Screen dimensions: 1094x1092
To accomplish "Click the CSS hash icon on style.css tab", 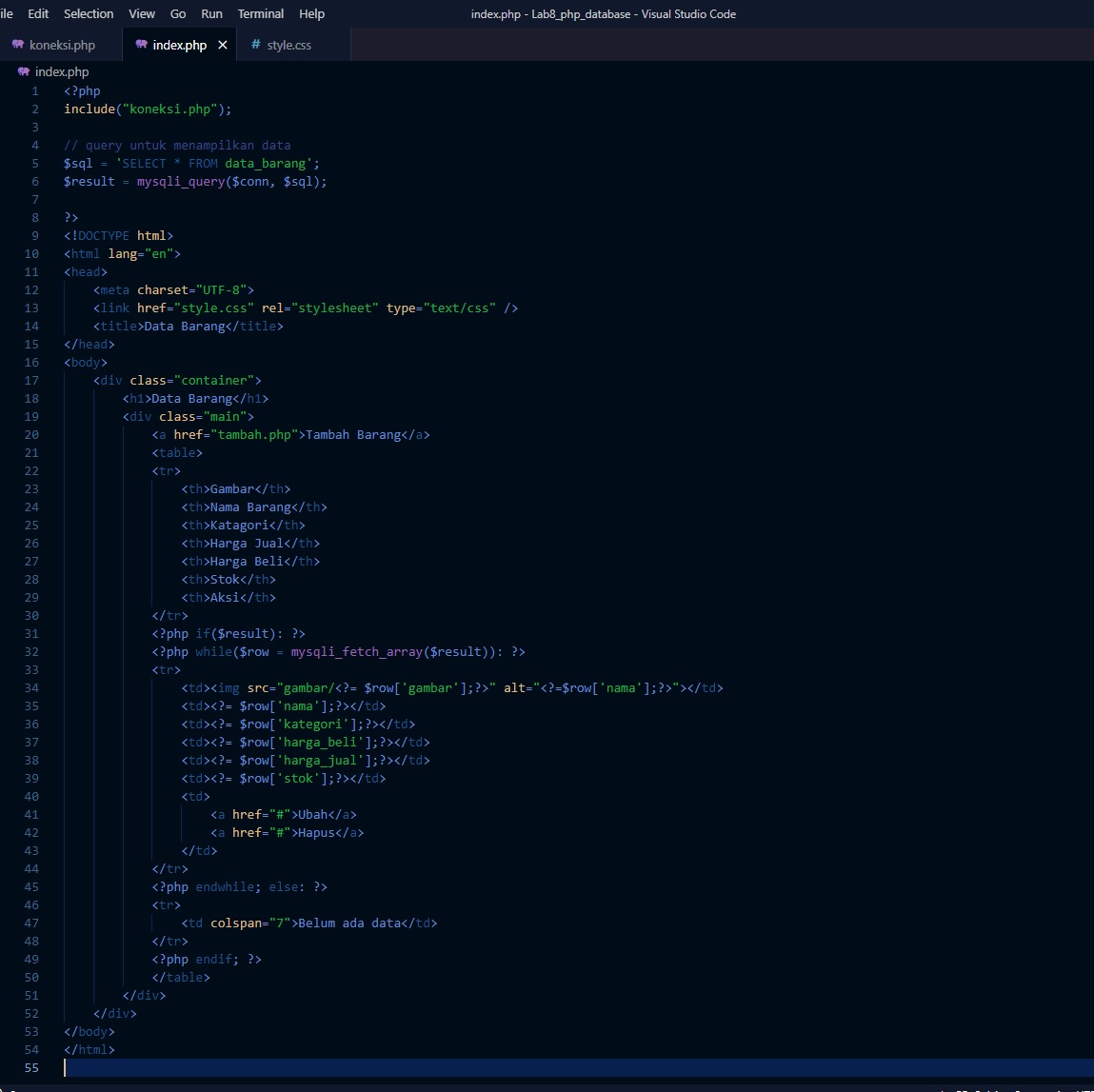I will point(254,44).
